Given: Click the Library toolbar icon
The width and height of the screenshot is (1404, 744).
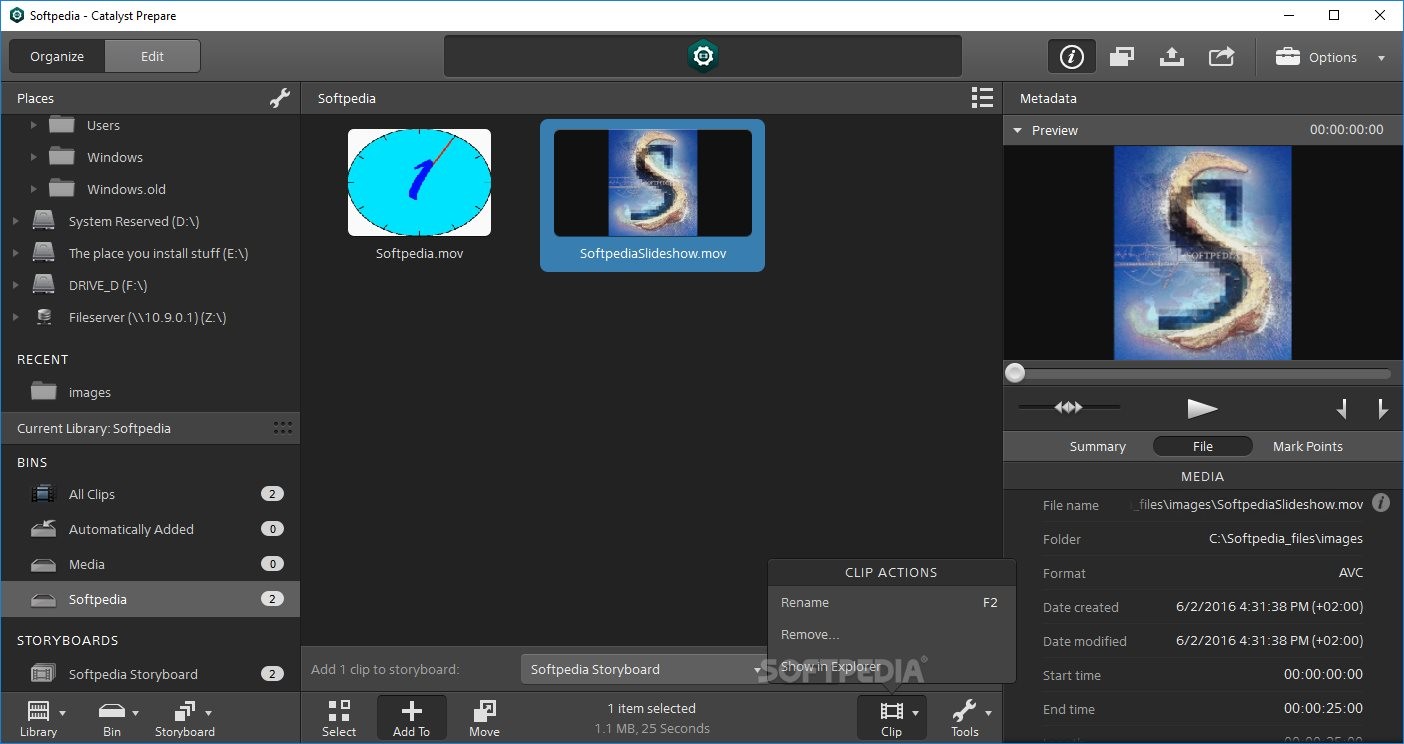Looking at the screenshot, I should (38, 719).
